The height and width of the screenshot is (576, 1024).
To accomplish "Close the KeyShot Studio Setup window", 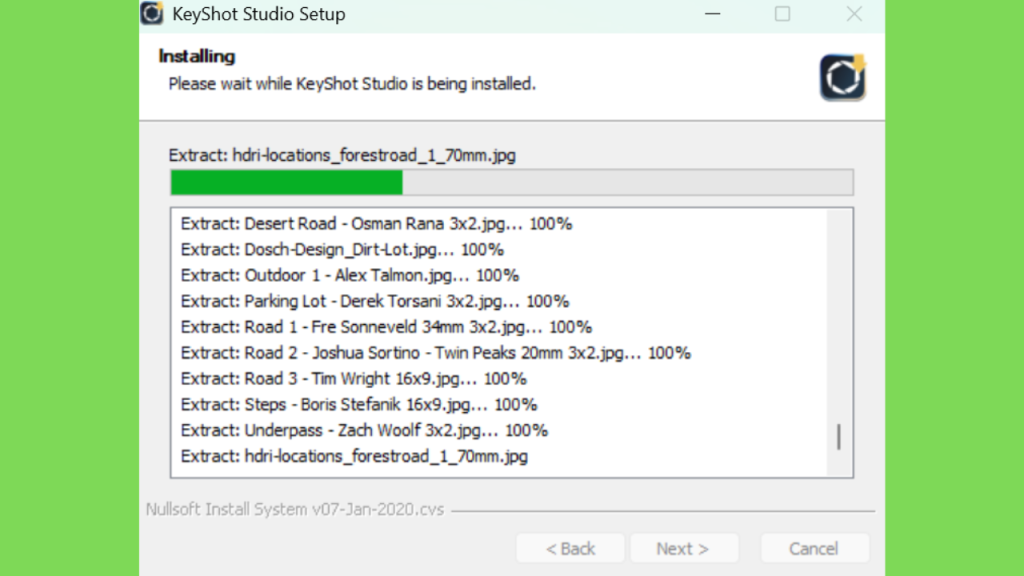I will point(854,14).
